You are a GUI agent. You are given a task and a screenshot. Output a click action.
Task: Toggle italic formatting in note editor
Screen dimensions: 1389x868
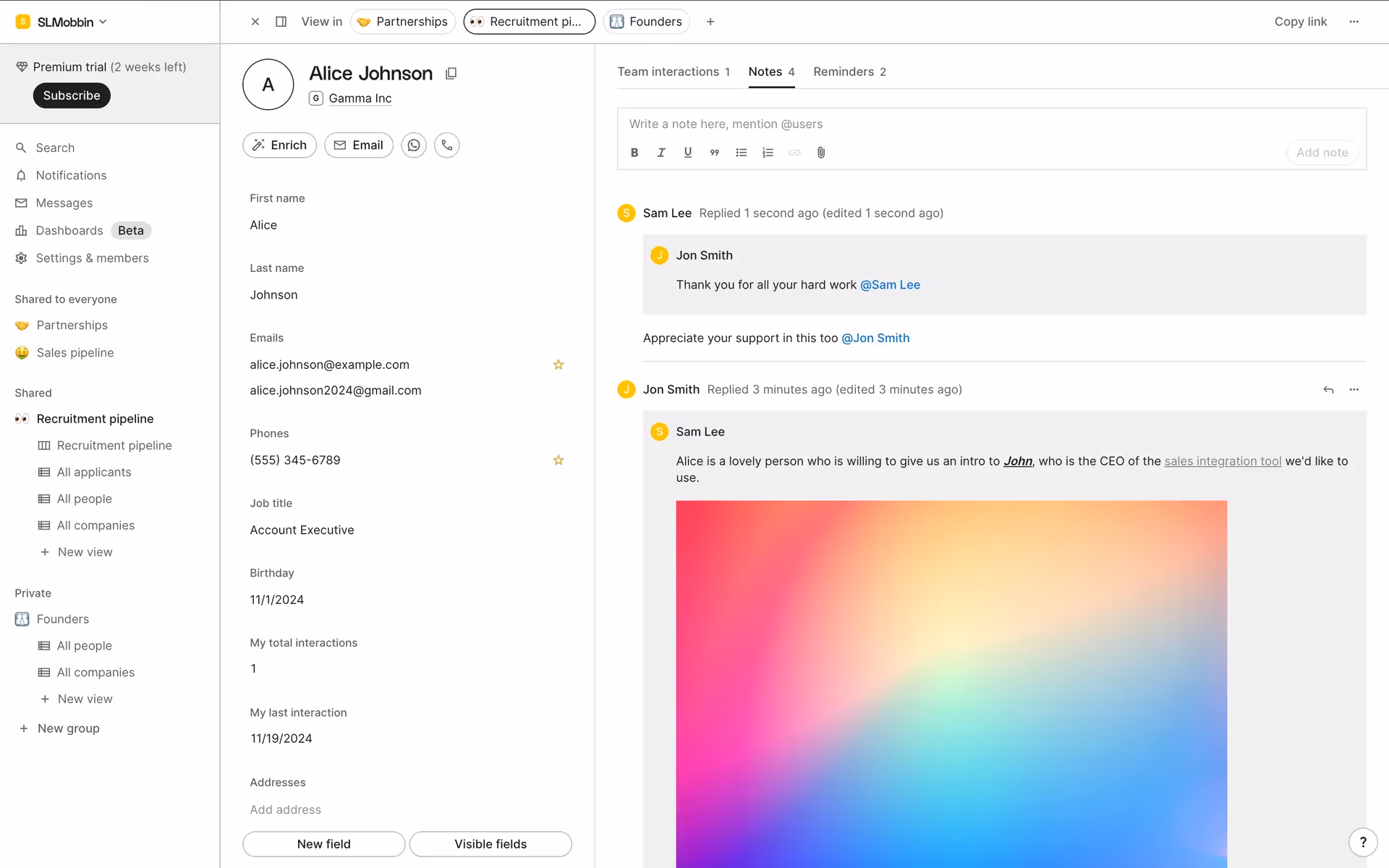pos(660,153)
